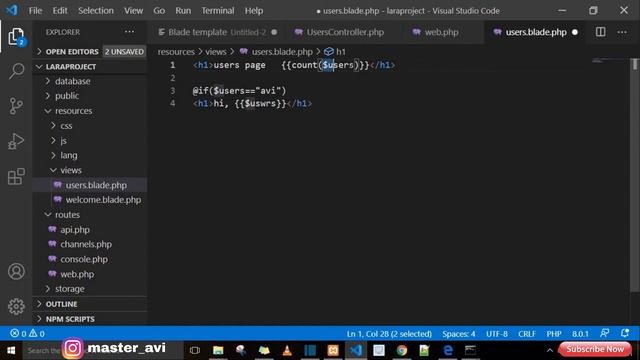The image size is (640, 360).
Task: Click Ln 1, Col 28 cursor position
Action: pyautogui.click(x=389, y=333)
